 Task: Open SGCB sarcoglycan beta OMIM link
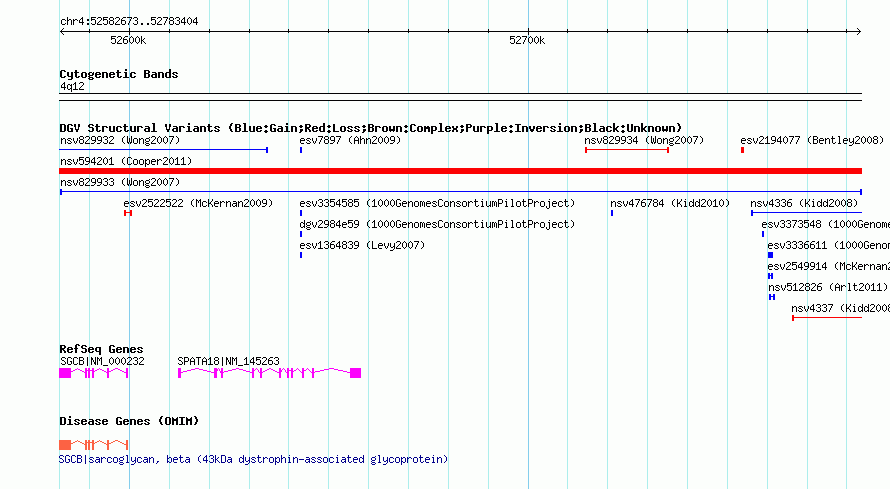pos(253,459)
